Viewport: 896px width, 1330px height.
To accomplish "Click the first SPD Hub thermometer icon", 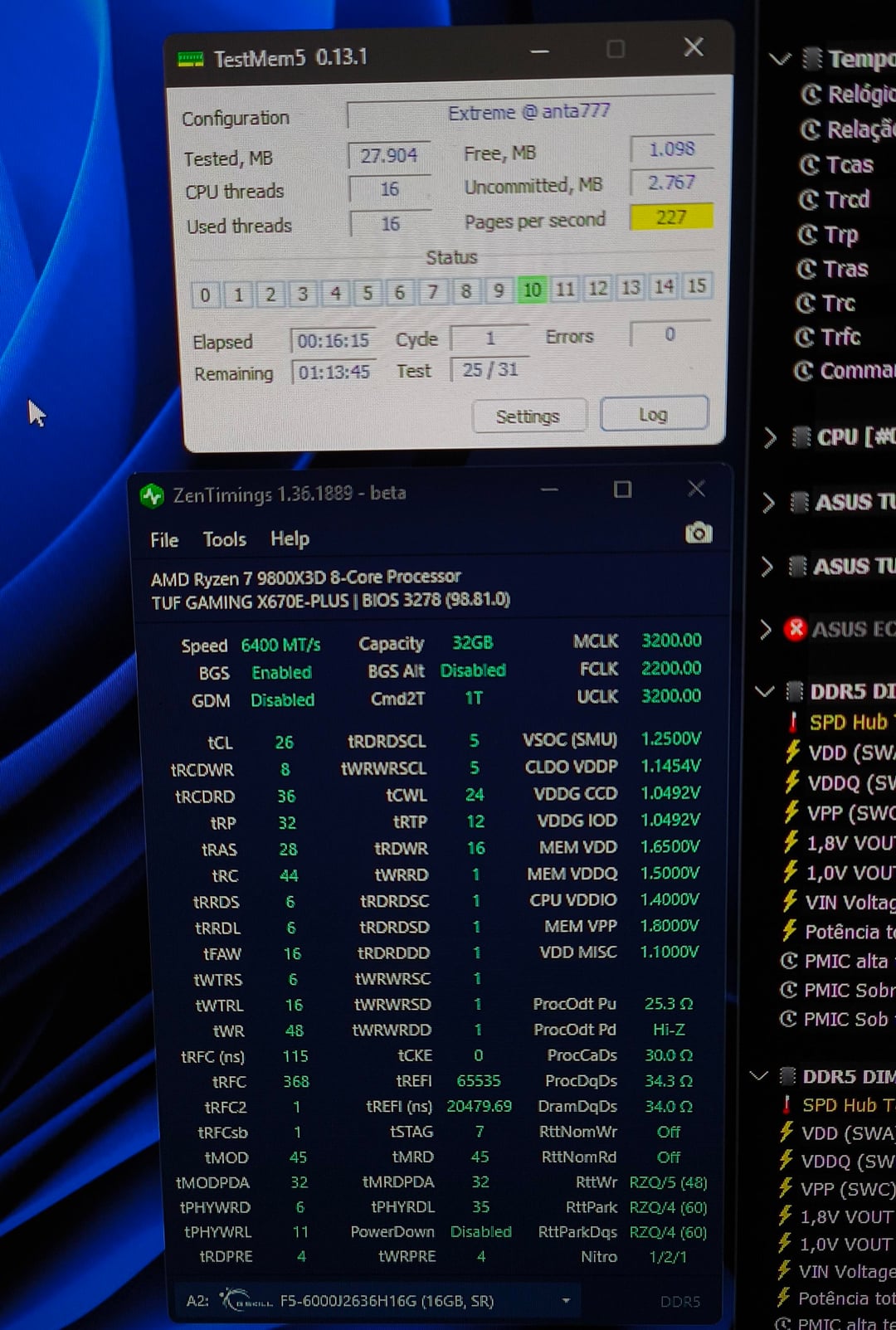I will click(793, 722).
